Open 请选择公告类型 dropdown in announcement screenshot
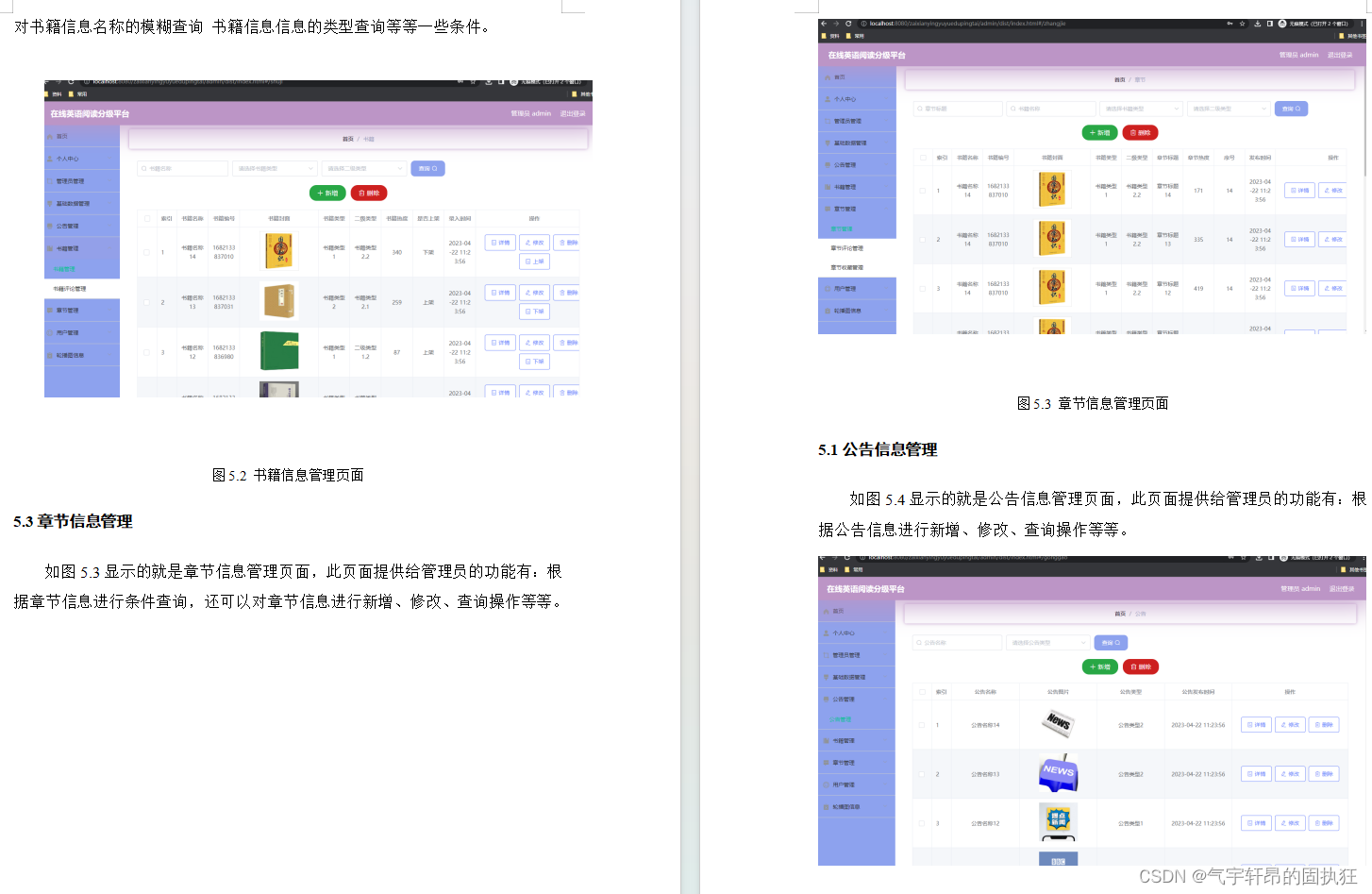This screenshot has height=894, width=1372. point(1048,642)
